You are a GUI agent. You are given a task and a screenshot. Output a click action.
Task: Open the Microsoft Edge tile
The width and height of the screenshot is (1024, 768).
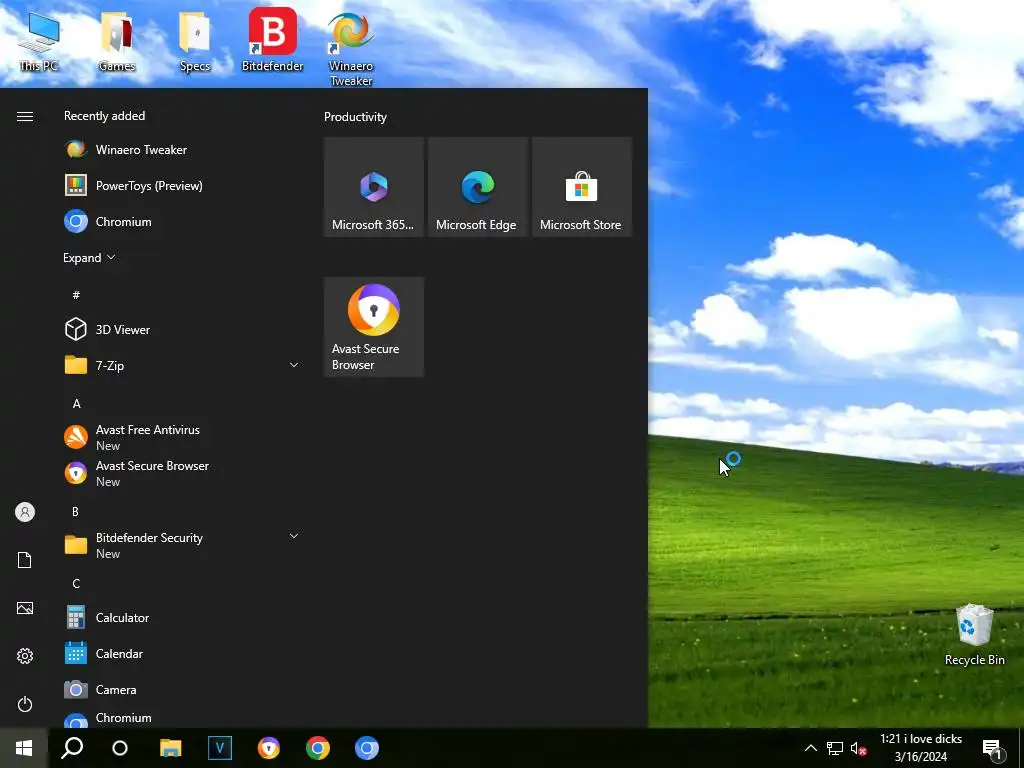[477, 187]
